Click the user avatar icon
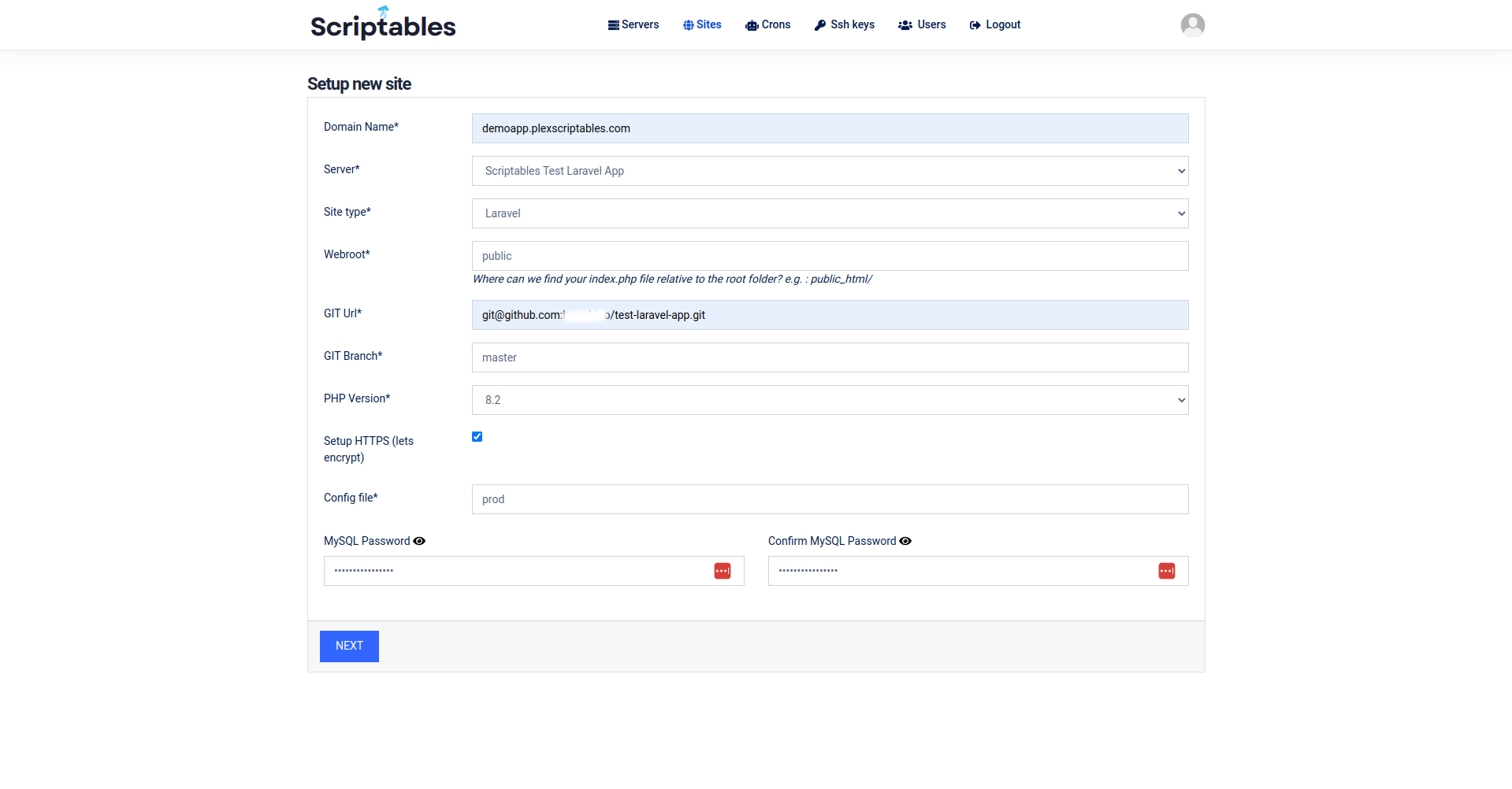The image size is (1512, 789). [x=1192, y=25]
